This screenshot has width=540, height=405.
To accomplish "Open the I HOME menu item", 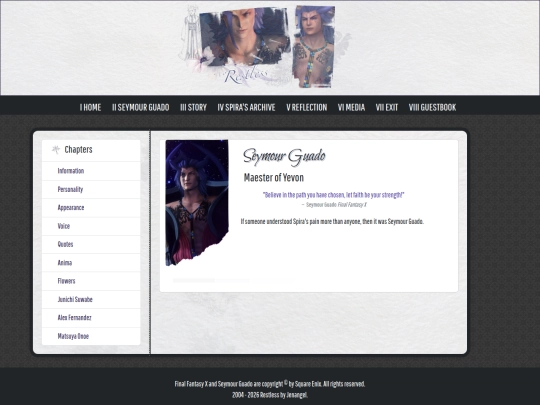I will tap(90, 107).
